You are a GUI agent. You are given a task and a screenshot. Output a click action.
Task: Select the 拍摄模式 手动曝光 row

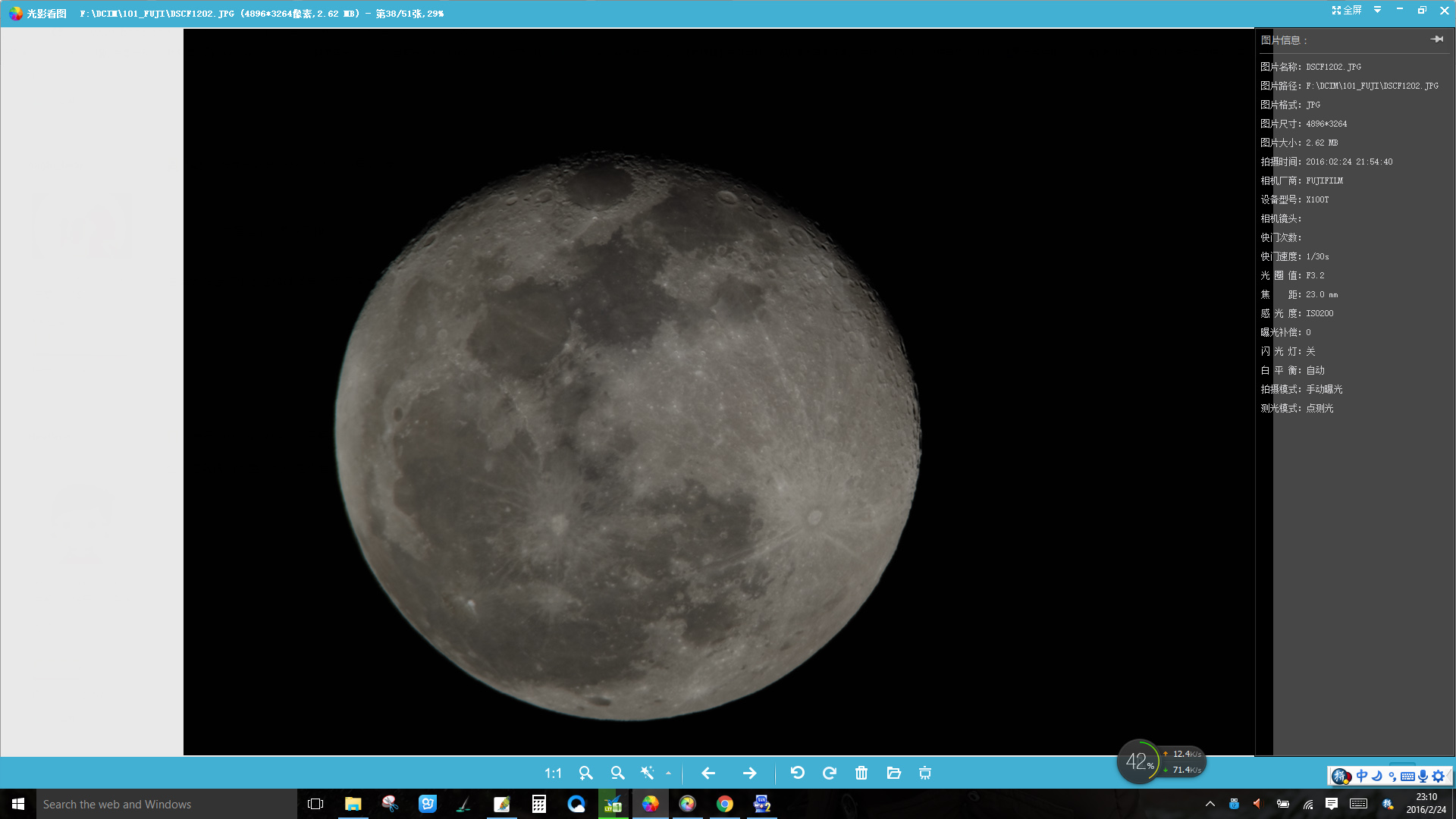pos(1301,389)
